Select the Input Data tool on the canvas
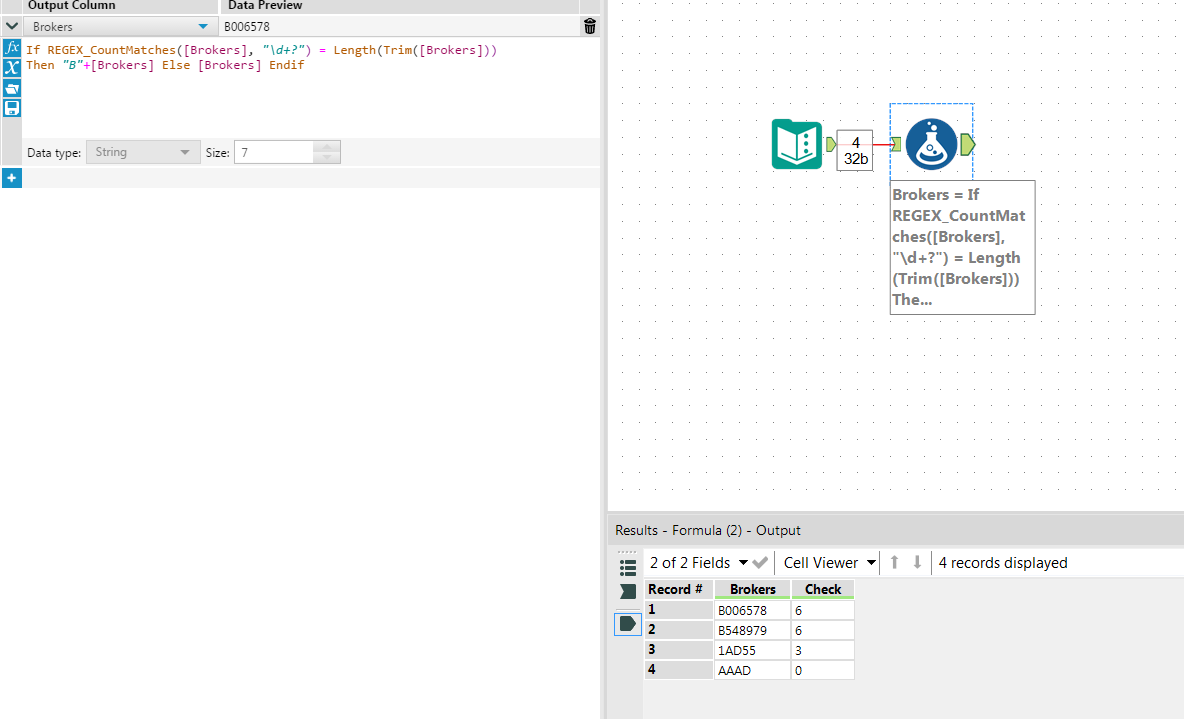Screen dimensions: 1184x719 point(797,144)
